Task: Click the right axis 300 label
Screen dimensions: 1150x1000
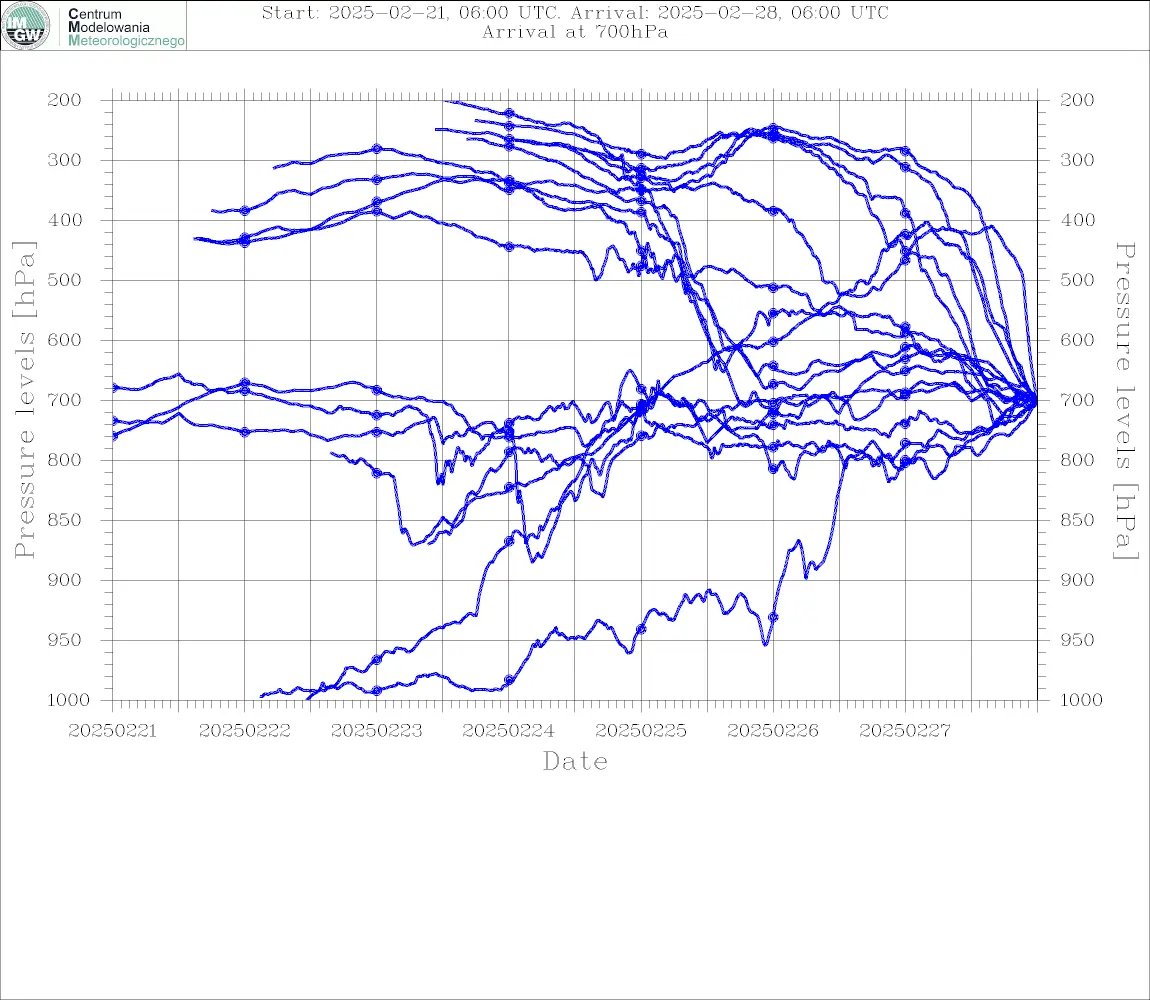Action: coord(1077,160)
